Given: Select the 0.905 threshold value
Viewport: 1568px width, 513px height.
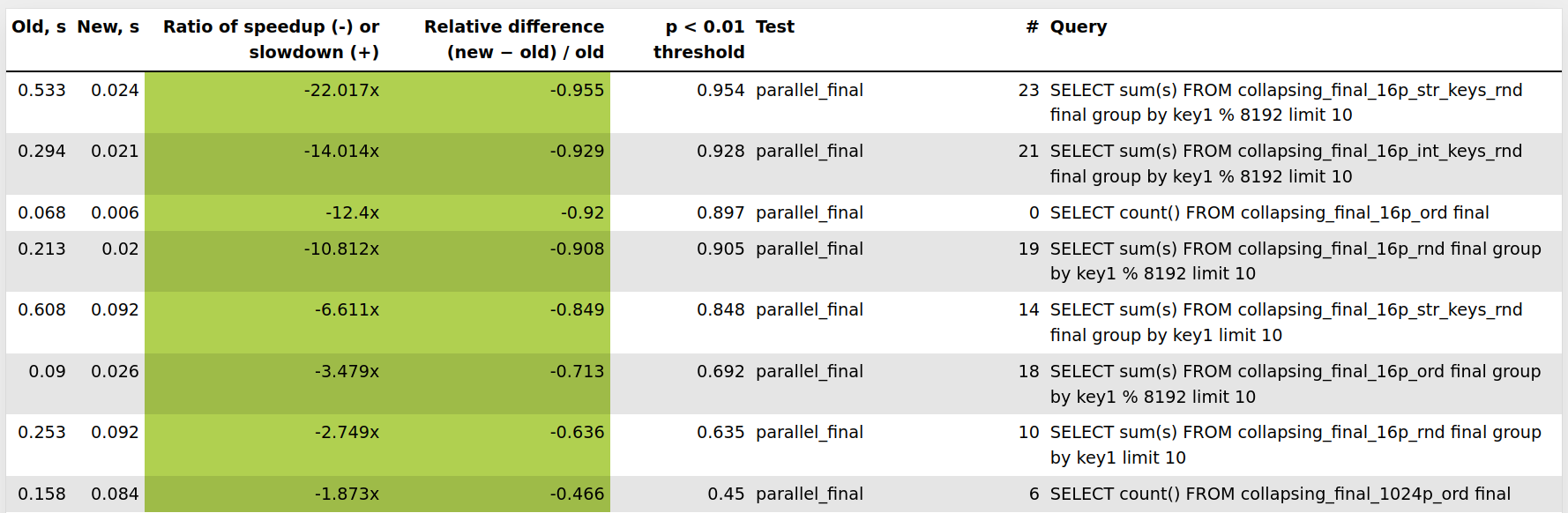Looking at the screenshot, I should click(x=721, y=249).
